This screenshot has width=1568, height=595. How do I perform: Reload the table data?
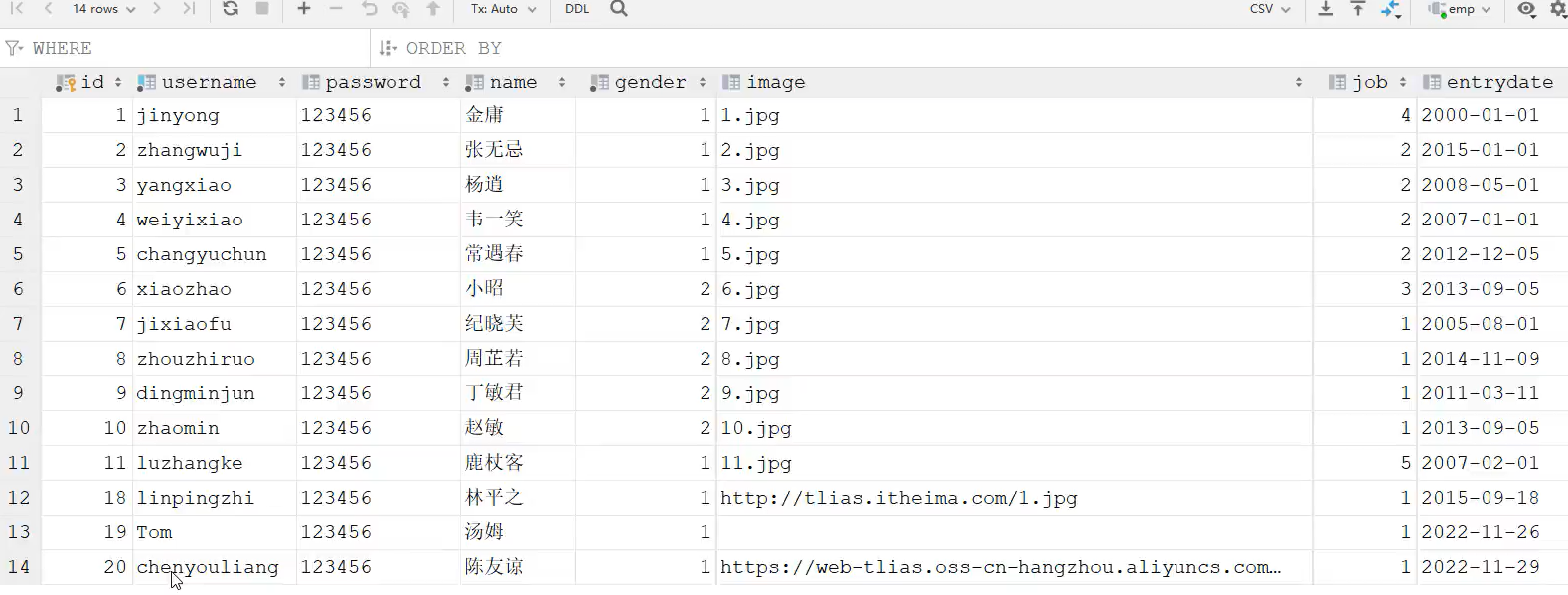tap(231, 9)
